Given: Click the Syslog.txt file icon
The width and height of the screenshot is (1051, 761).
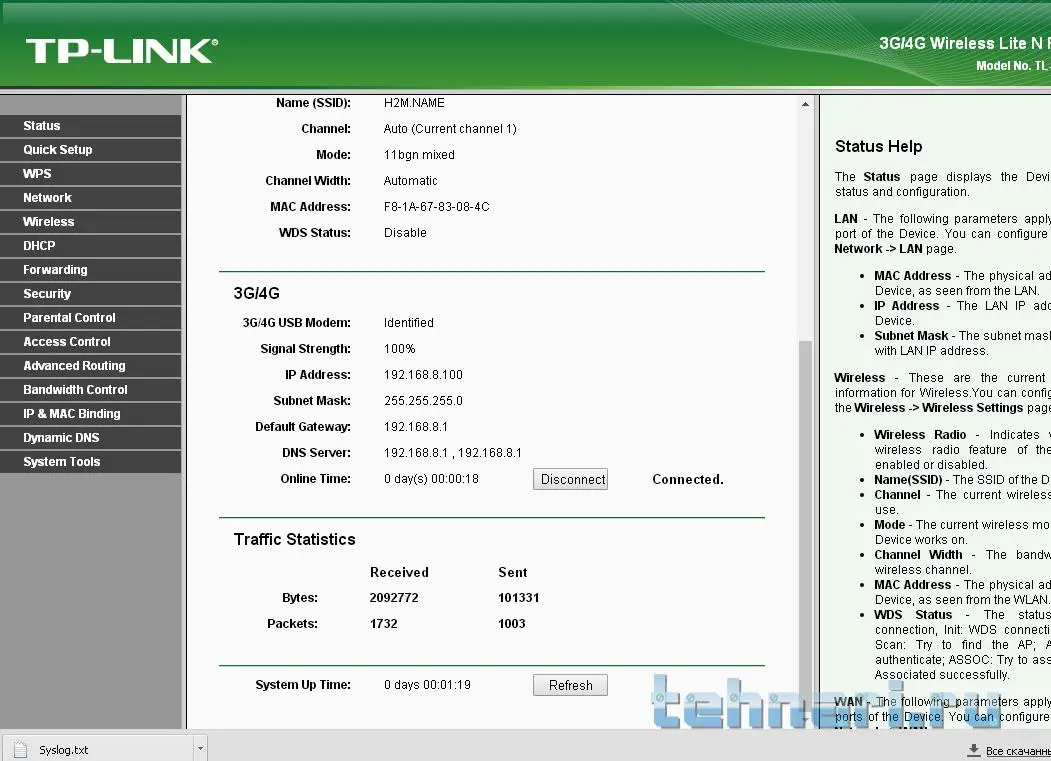Looking at the screenshot, I should pyautogui.click(x=21, y=750).
